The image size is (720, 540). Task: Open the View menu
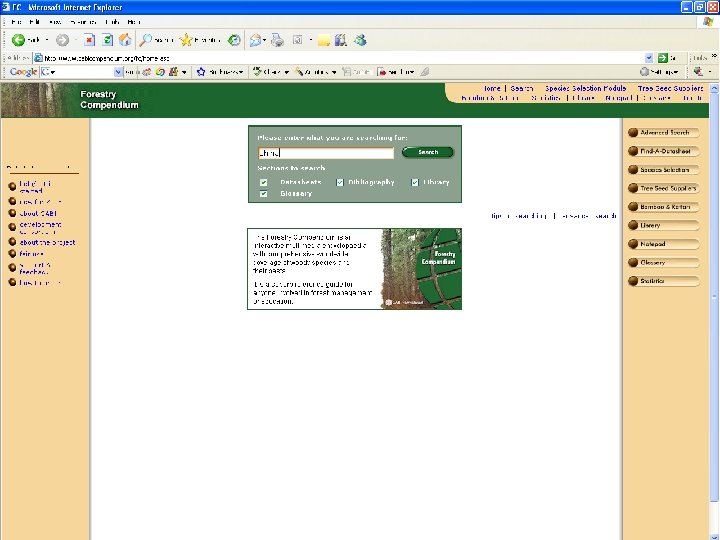pos(55,22)
